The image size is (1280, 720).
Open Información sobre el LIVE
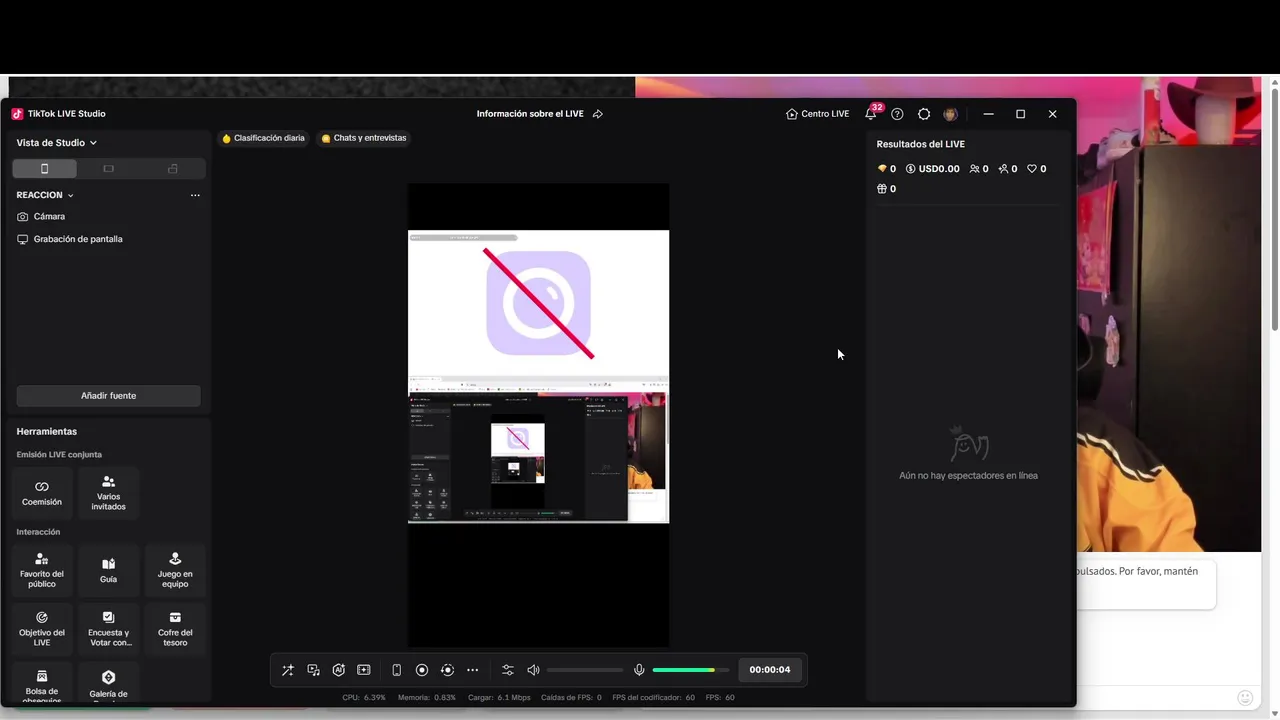click(x=530, y=114)
